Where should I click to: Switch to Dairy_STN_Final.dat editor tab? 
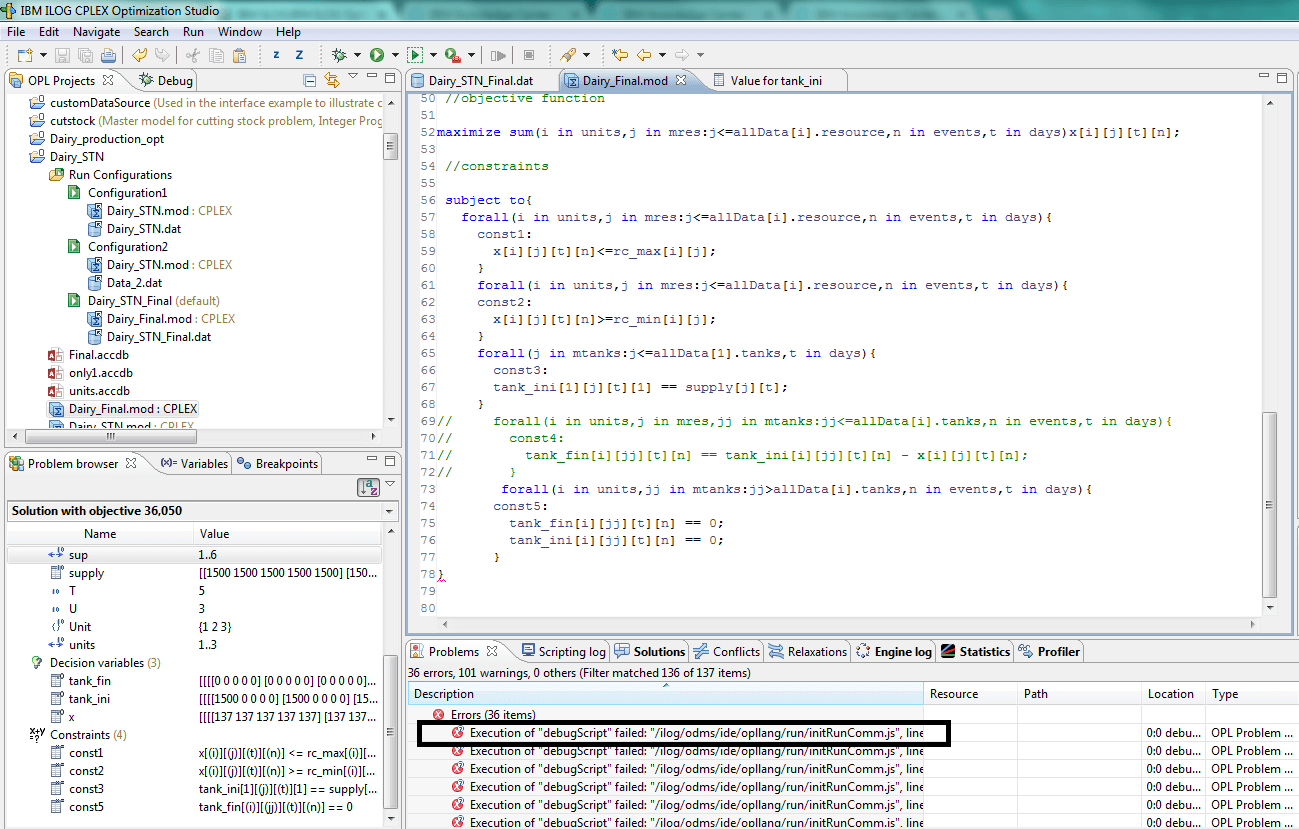coord(480,80)
